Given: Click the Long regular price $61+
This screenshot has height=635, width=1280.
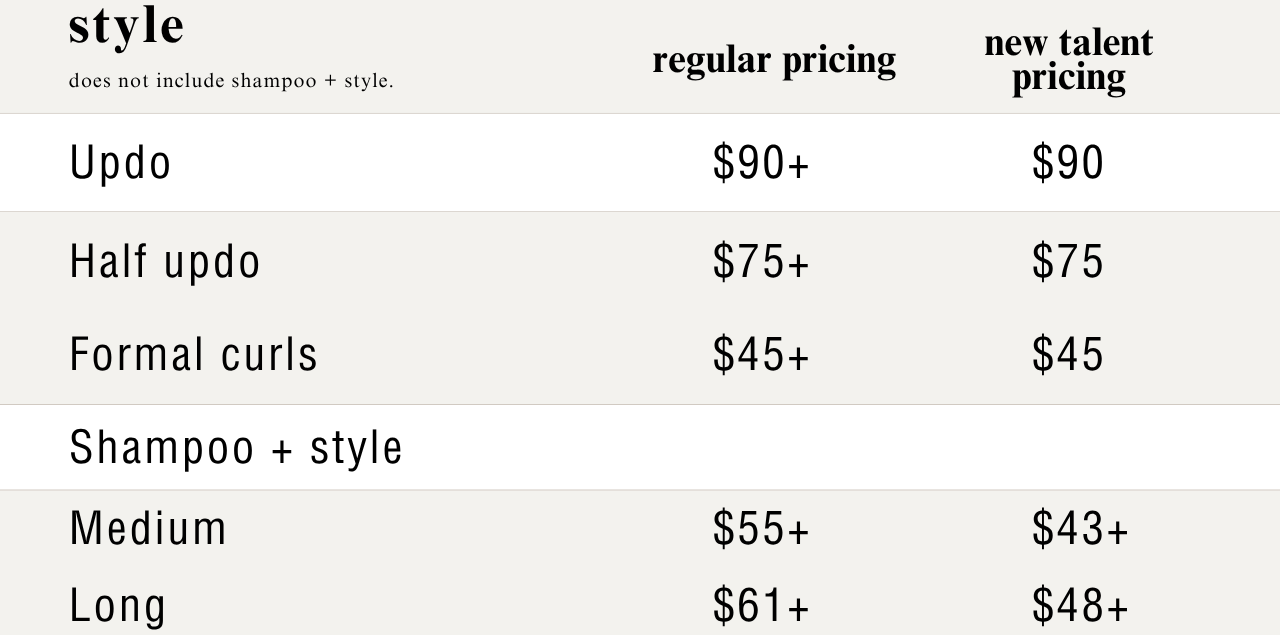Looking at the screenshot, I should (760, 605).
